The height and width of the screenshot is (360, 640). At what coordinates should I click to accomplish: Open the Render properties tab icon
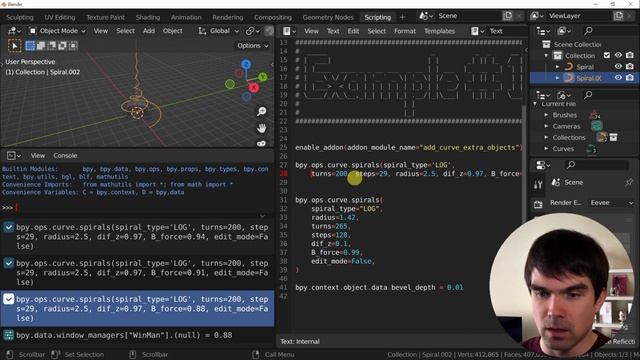[538, 204]
